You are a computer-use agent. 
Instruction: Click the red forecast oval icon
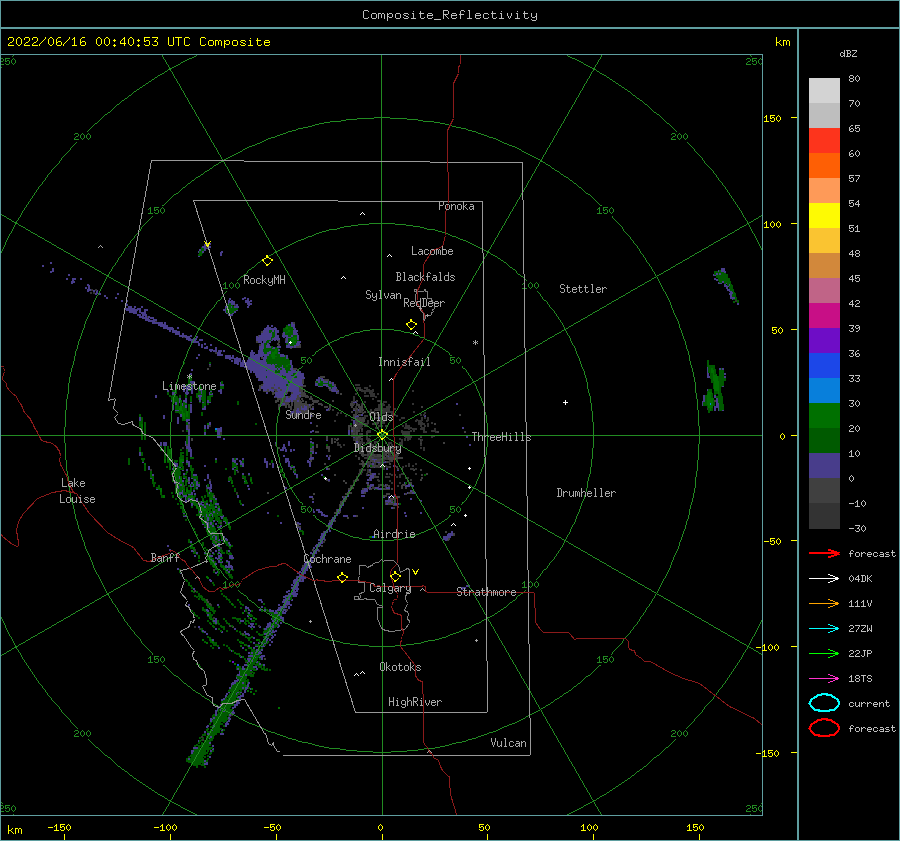(824, 728)
